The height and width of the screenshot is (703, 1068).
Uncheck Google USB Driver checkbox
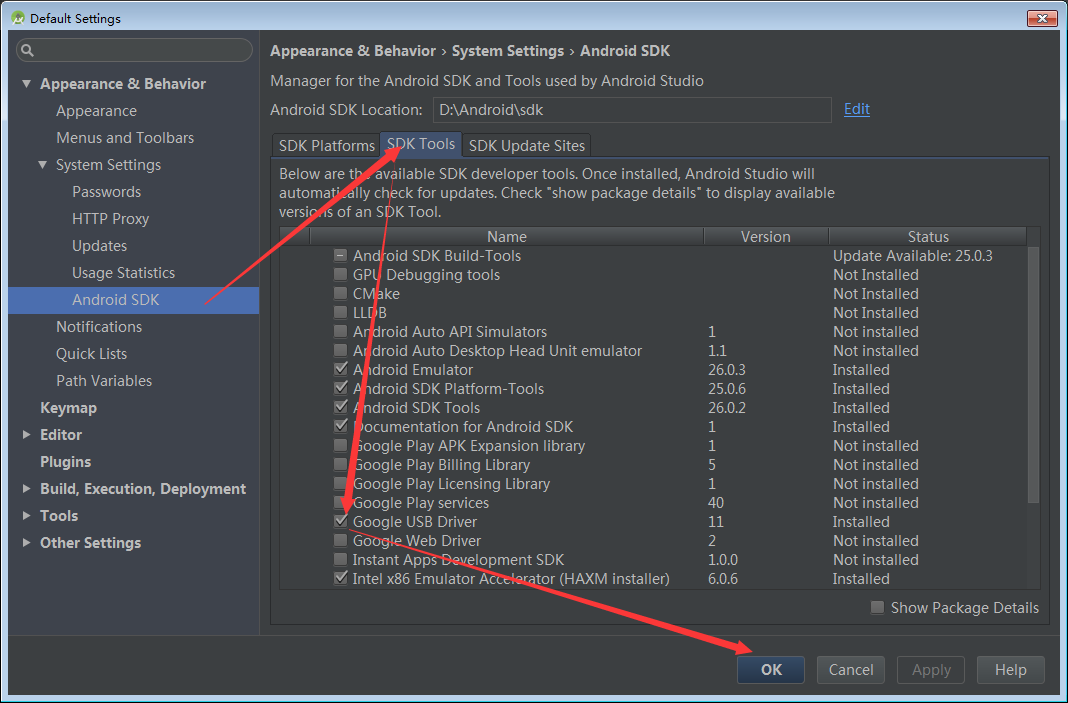pos(341,522)
